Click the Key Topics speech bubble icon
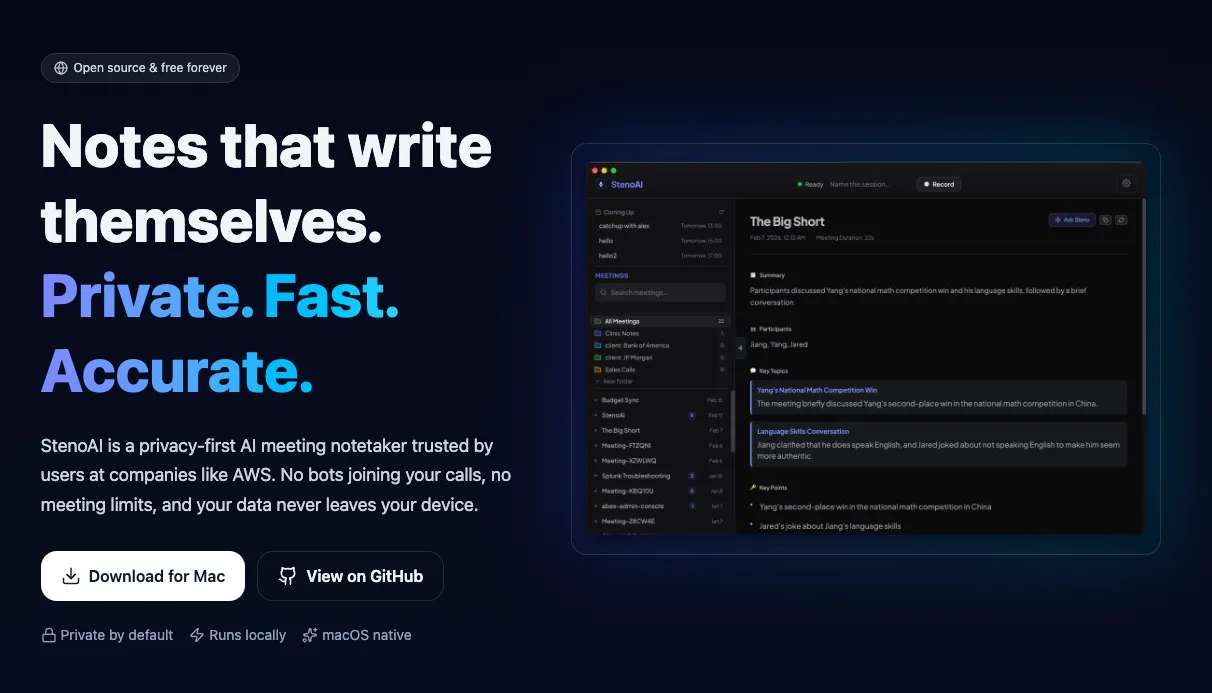 pos(753,371)
